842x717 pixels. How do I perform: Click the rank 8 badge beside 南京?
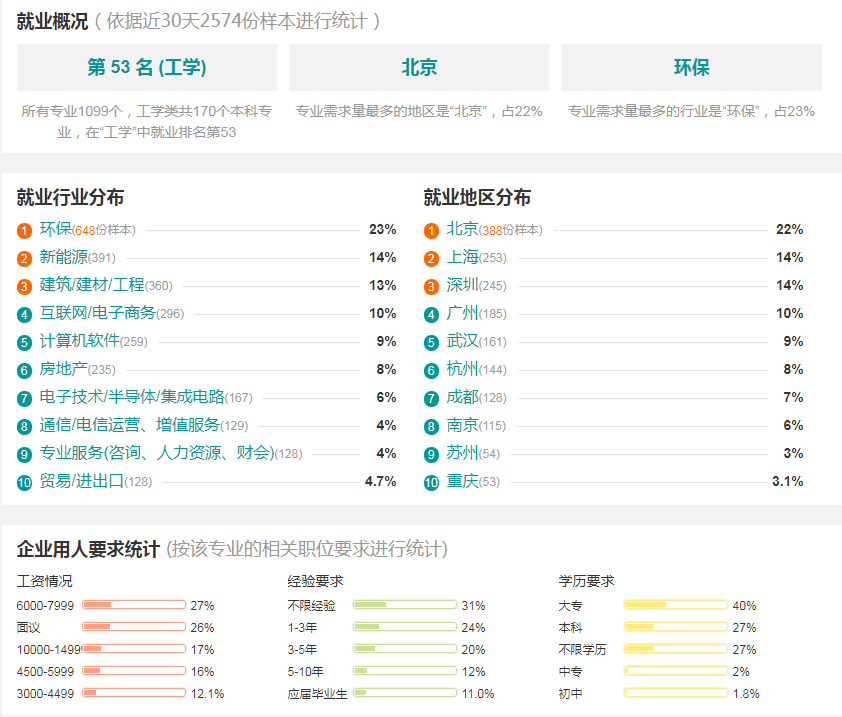(x=431, y=427)
